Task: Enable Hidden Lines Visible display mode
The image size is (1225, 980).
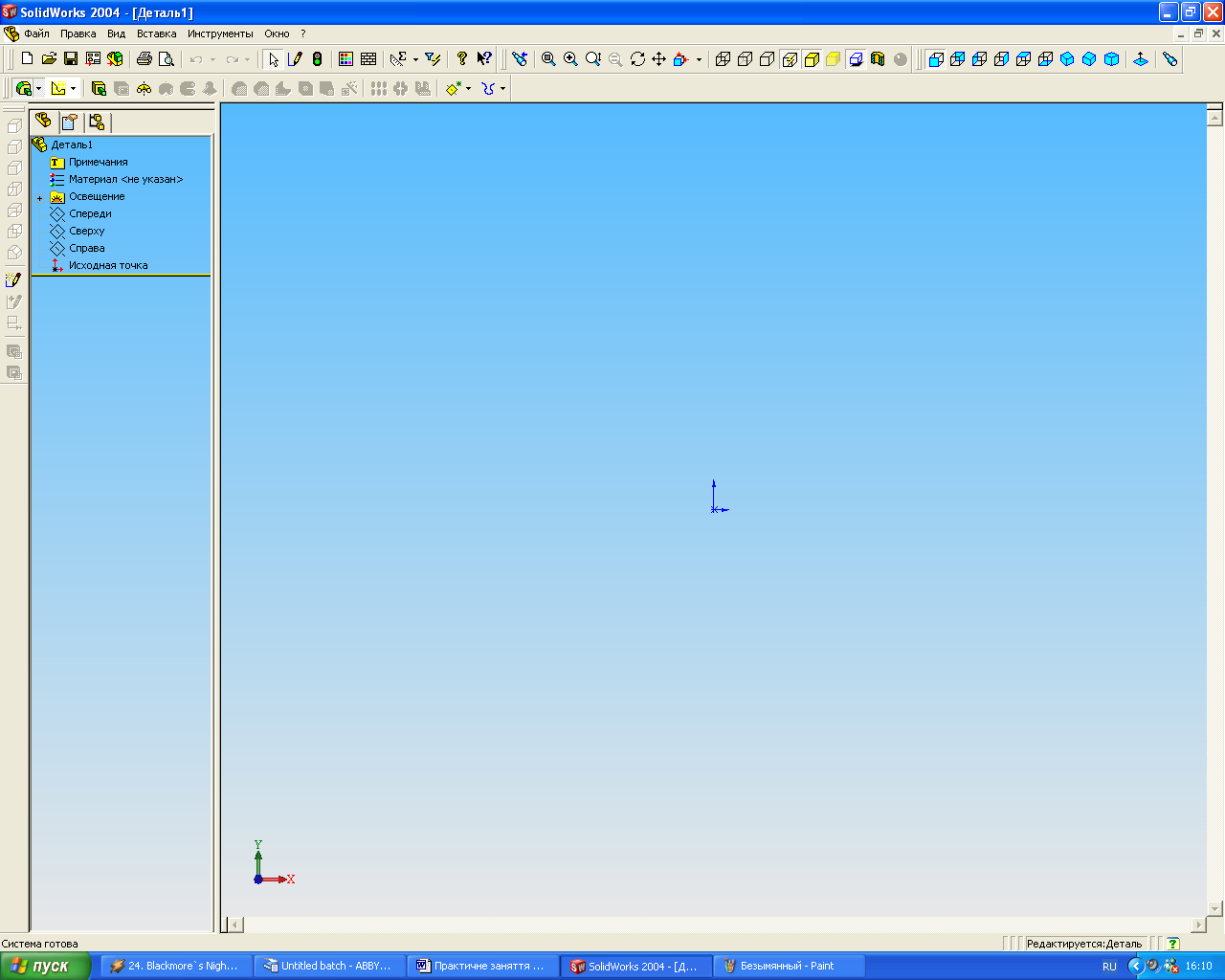Action: tap(746, 59)
